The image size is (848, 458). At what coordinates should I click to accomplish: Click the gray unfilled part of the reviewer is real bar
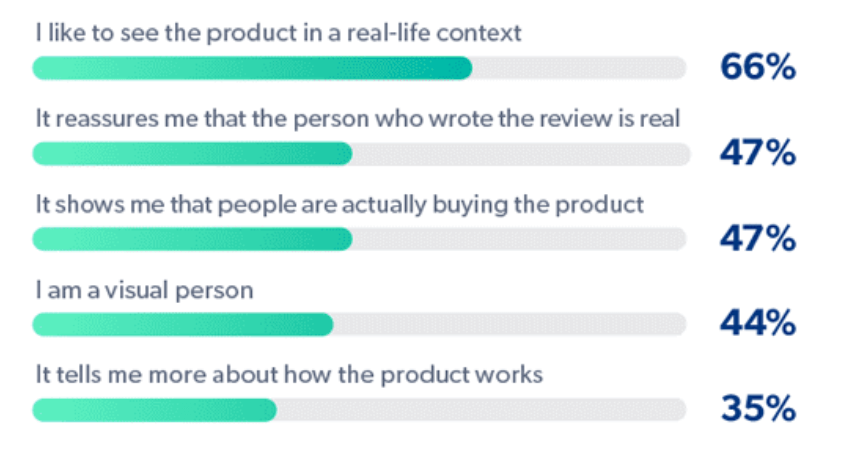click(520, 154)
